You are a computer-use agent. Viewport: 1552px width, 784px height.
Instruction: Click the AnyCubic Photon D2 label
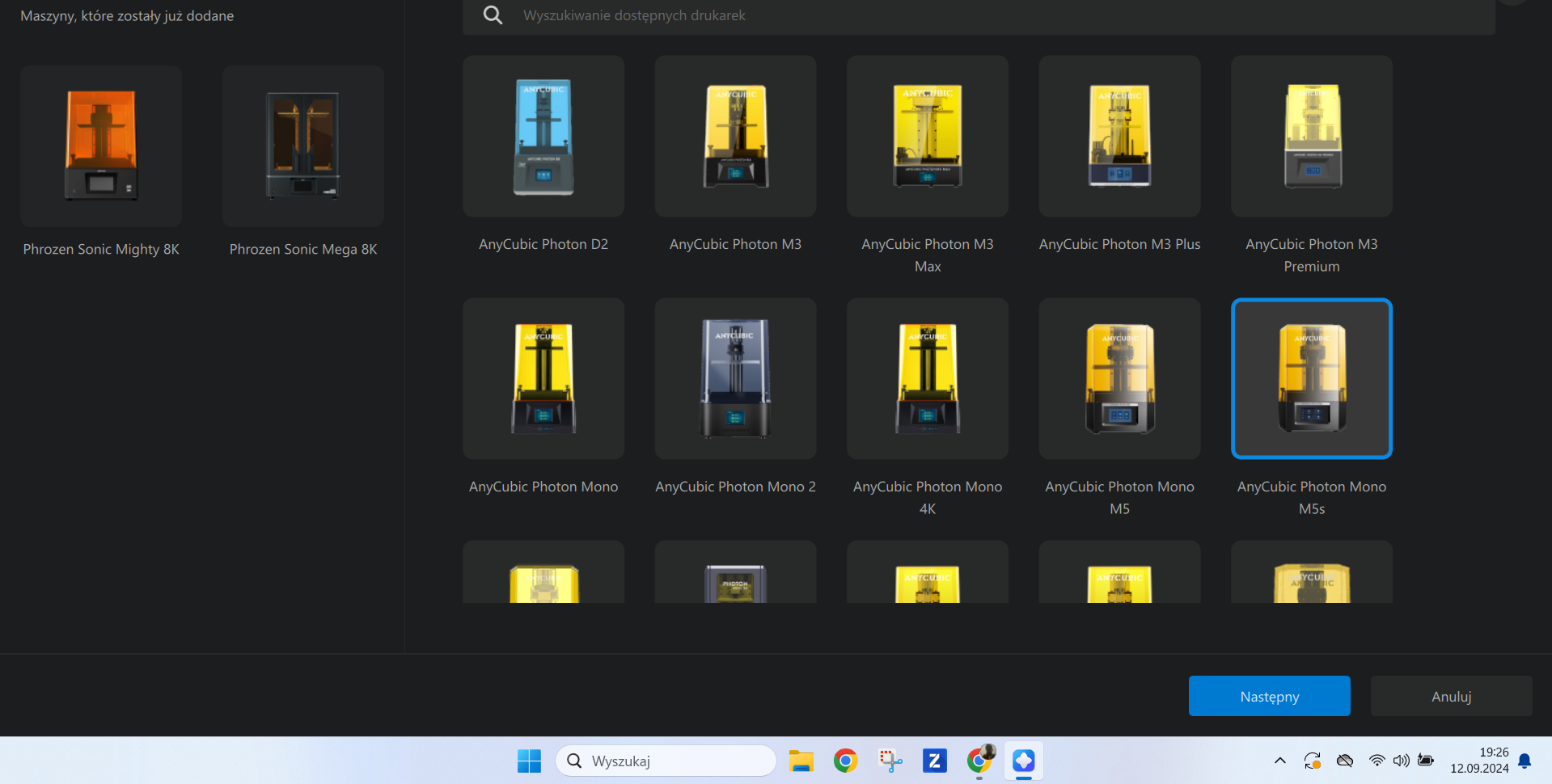coord(543,244)
